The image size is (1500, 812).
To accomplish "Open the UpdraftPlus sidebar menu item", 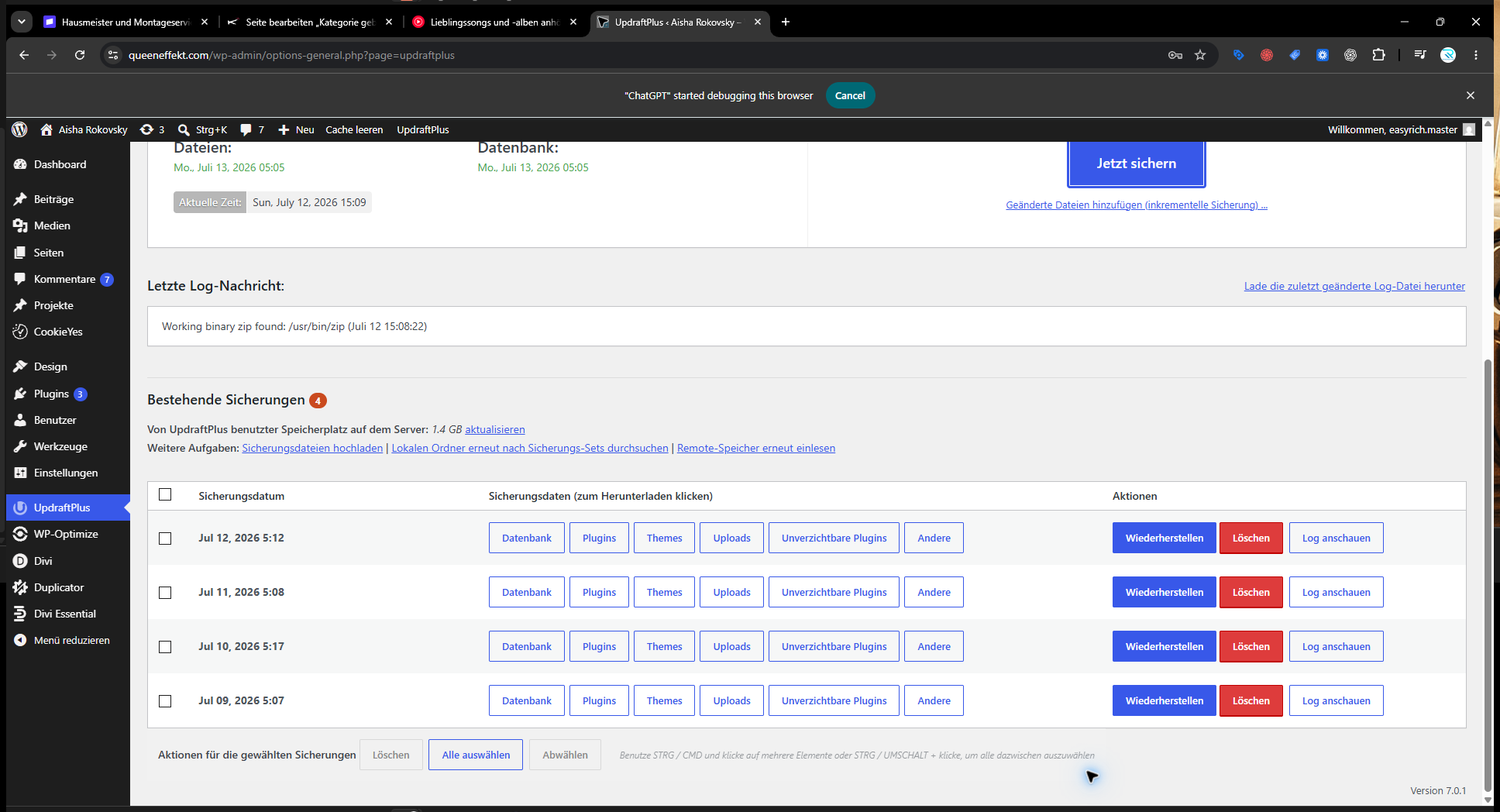I will point(68,507).
